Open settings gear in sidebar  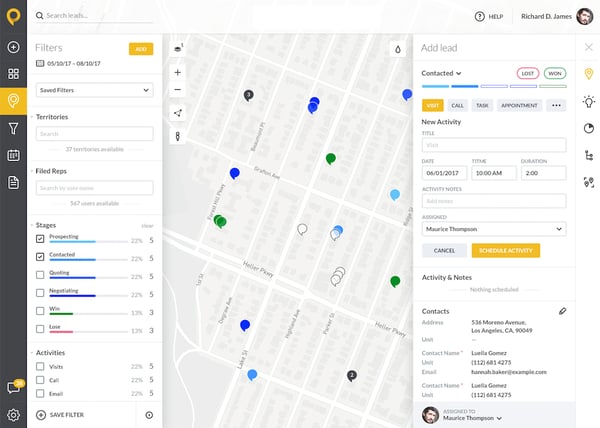pyautogui.click(x=13, y=415)
